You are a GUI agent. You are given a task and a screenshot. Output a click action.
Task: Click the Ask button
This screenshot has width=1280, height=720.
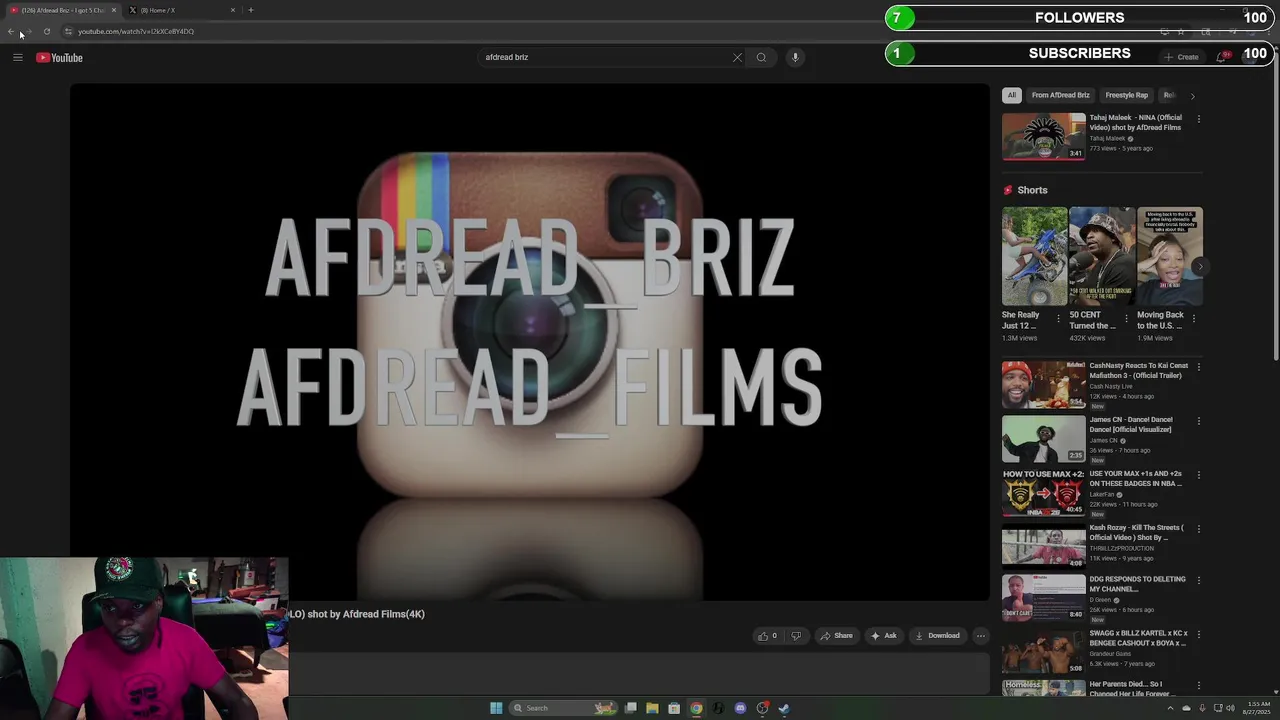click(883, 636)
